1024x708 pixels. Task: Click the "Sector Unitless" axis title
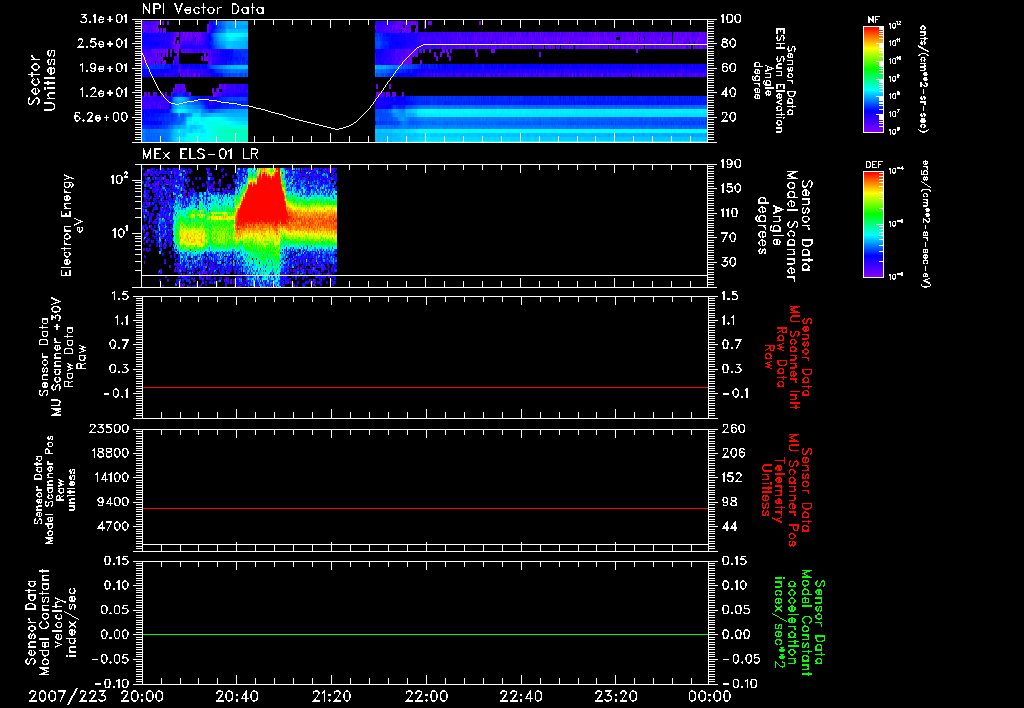point(42,80)
